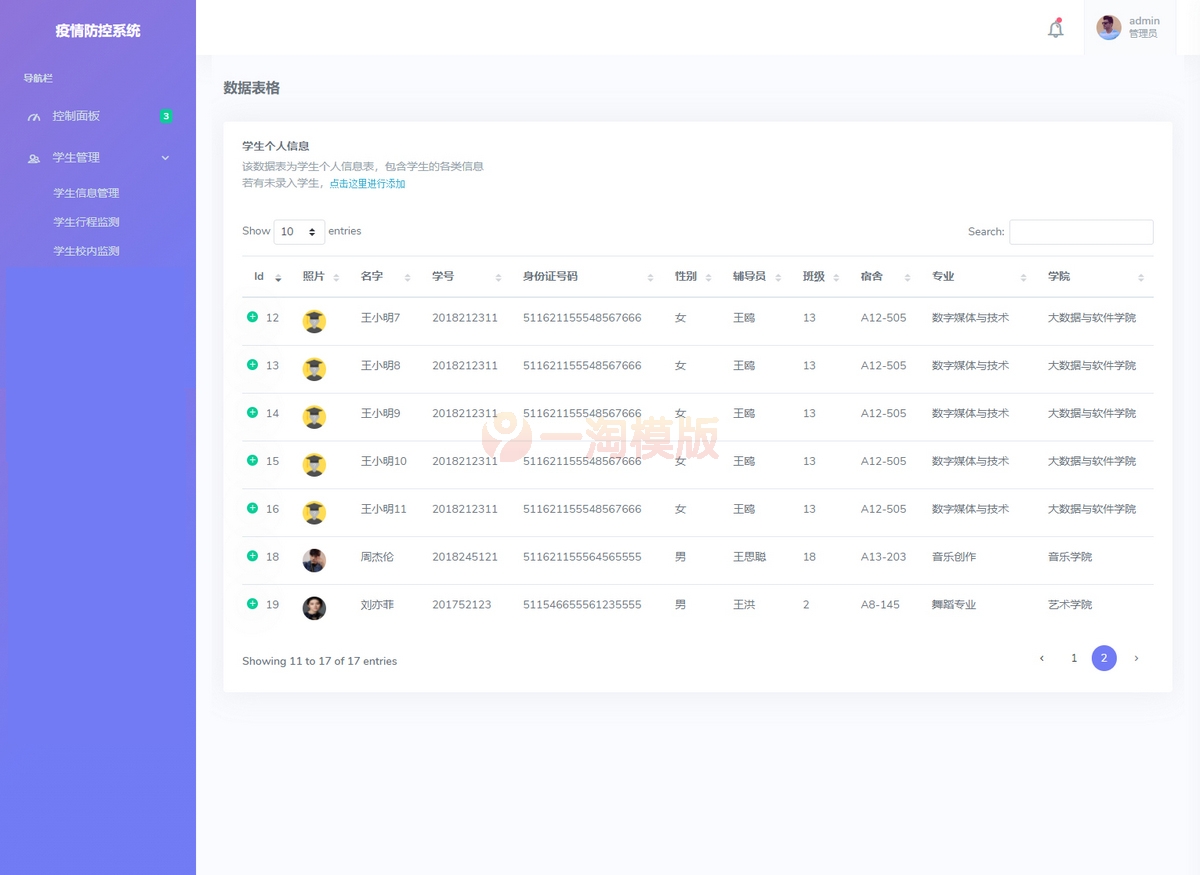
Task: Click the admin avatar picture
Action: [1109, 28]
